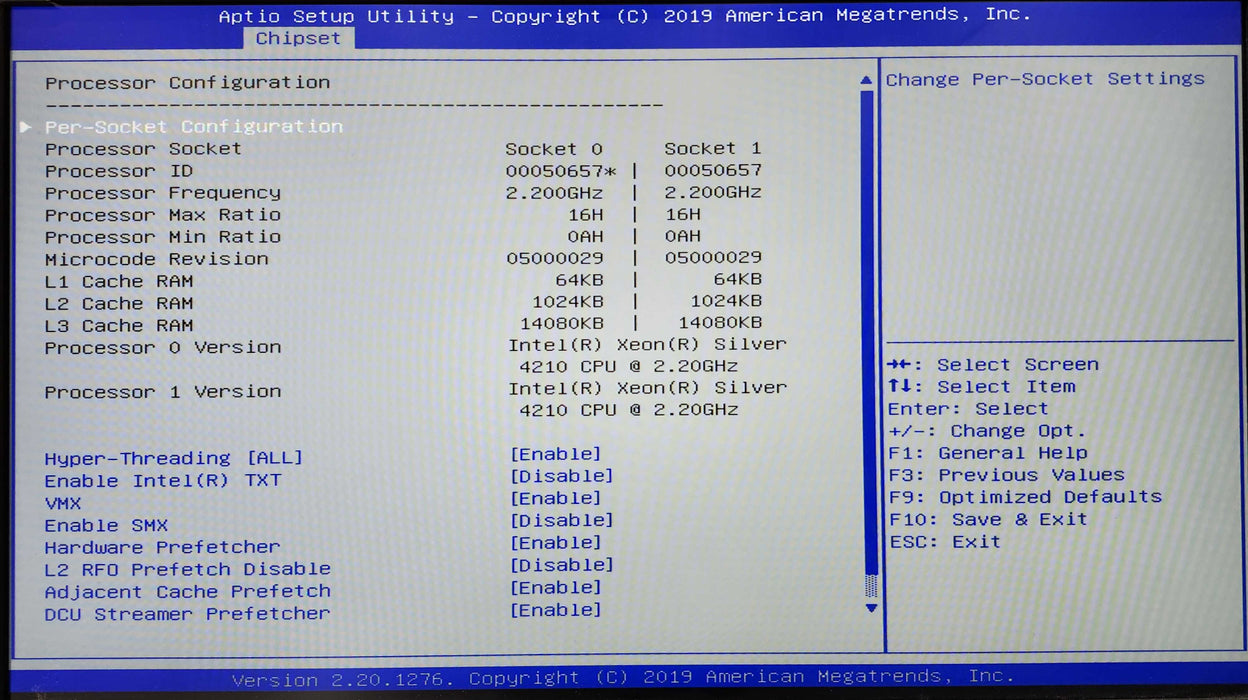Click the arrow beside Per-Socket Configuration
Image resolution: width=1248 pixels, height=700 pixels.
click(26, 127)
